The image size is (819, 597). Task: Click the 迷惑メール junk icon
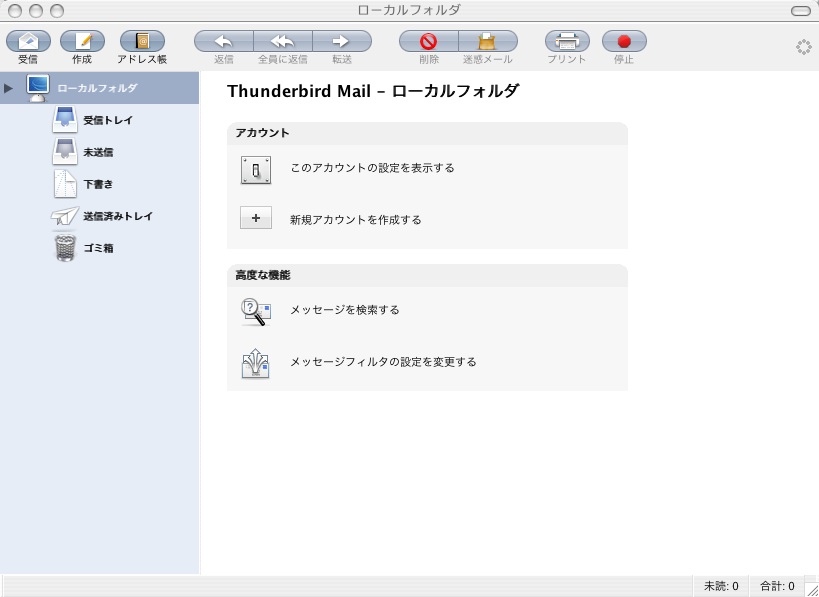coord(488,41)
